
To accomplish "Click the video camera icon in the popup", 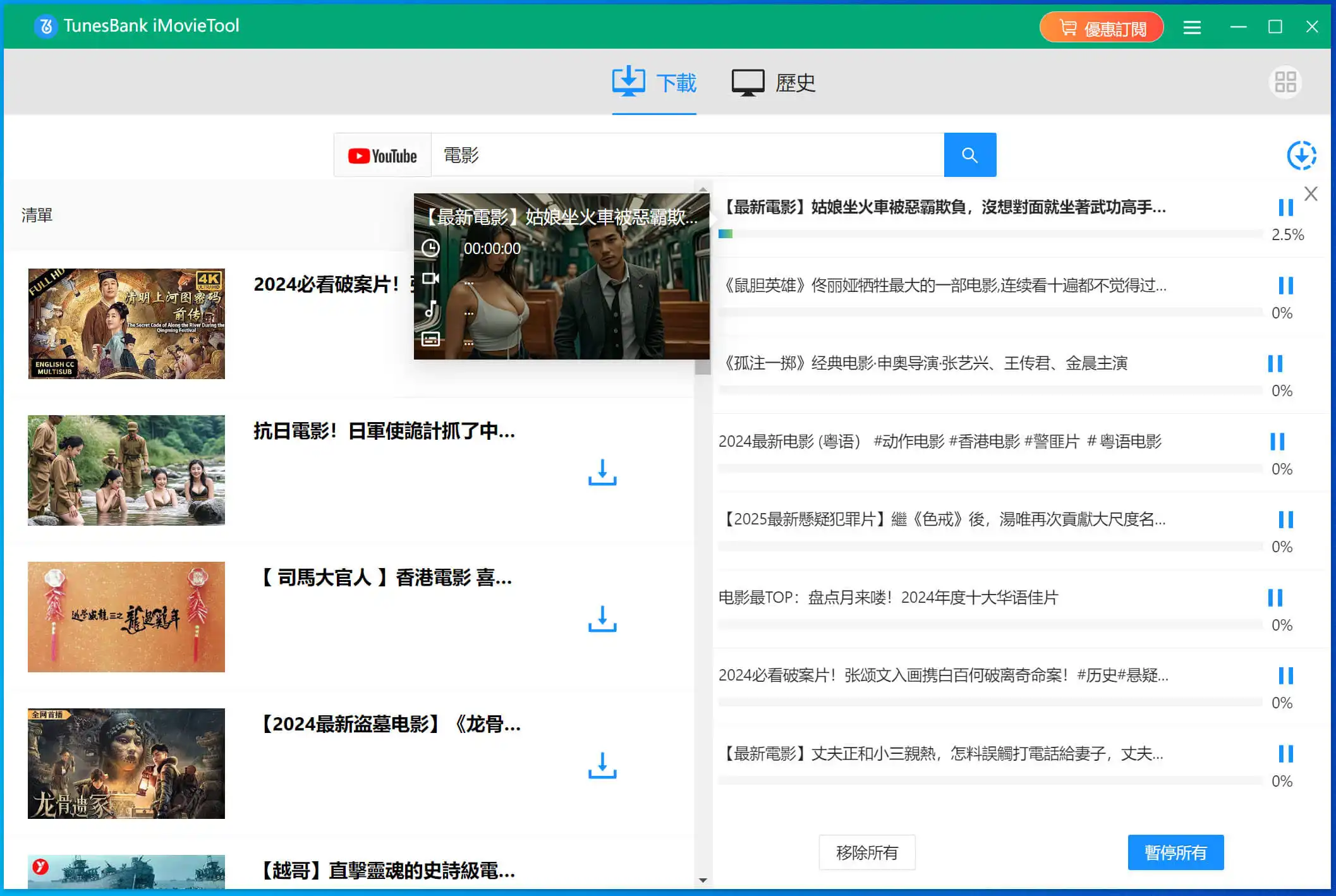I will [430, 279].
